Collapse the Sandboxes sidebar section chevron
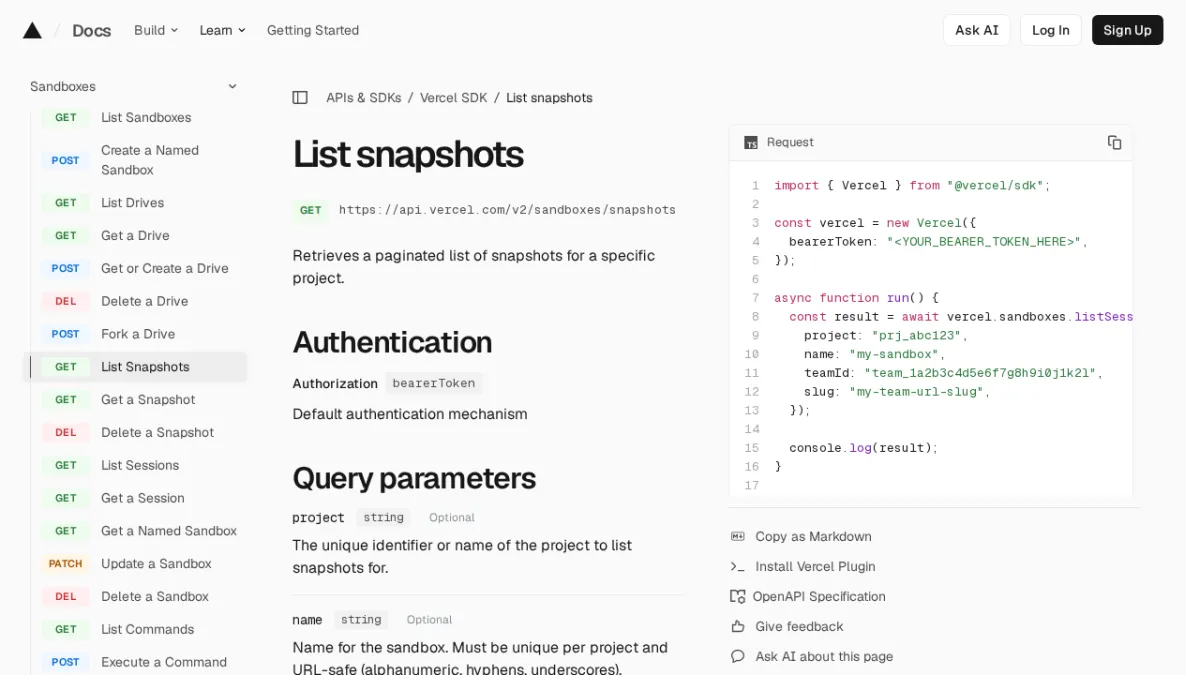 (x=232, y=87)
